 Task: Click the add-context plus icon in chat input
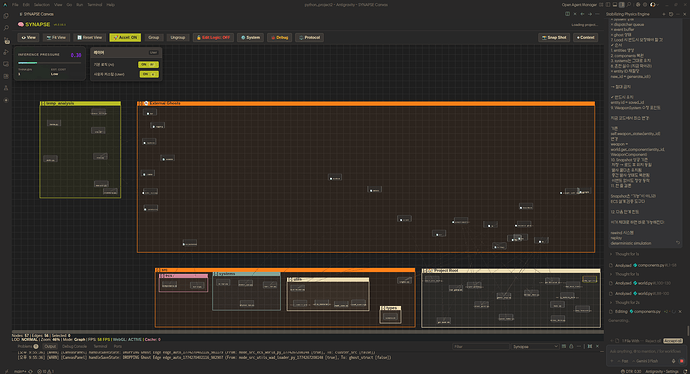click(x=612, y=361)
